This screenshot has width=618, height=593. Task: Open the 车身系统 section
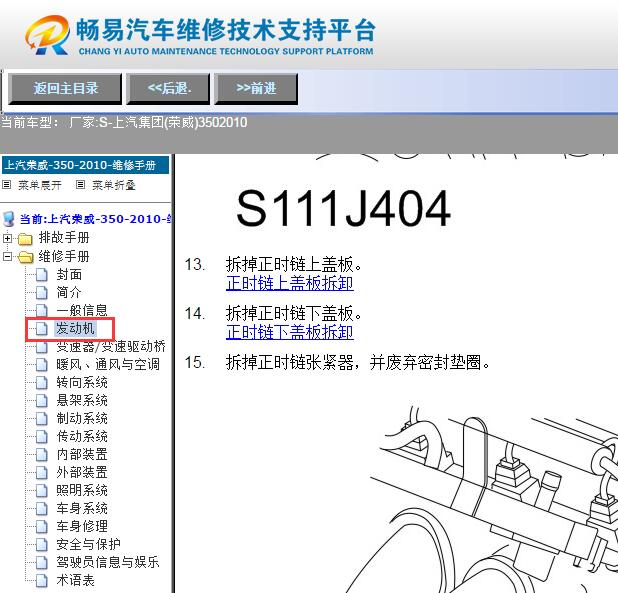click(82, 508)
